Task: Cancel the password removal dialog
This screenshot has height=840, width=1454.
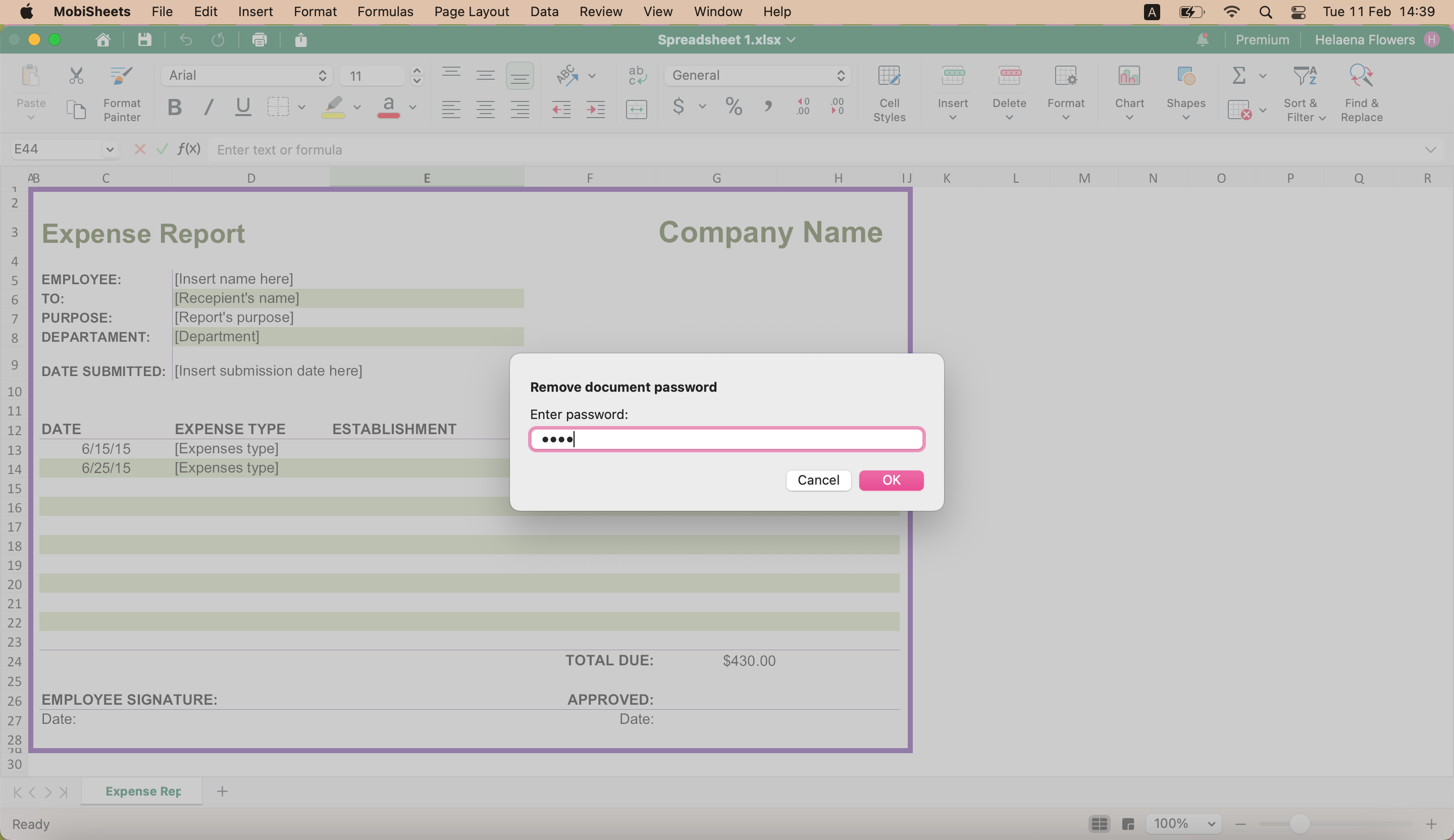Action: [x=818, y=480]
